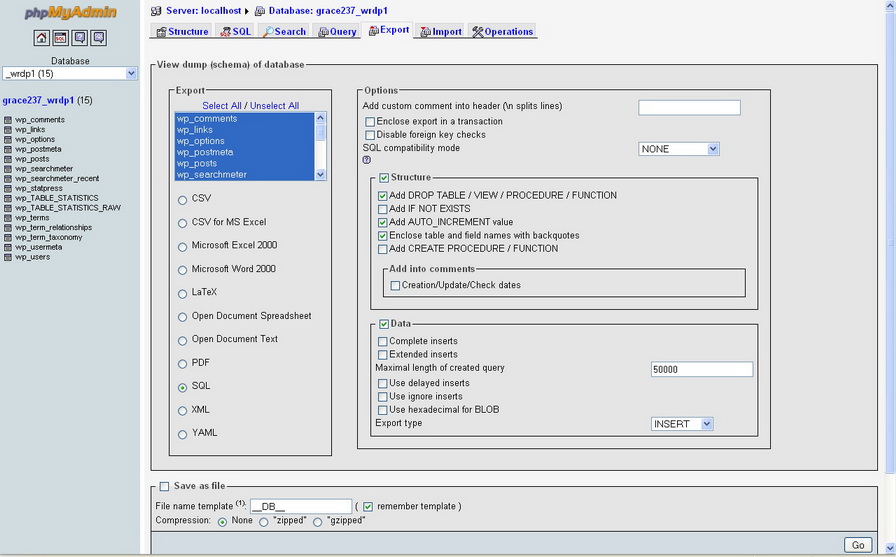The height and width of the screenshot is (557, 896).
Task: Enable Enclose export in a transaction
Action: [370, 122]
